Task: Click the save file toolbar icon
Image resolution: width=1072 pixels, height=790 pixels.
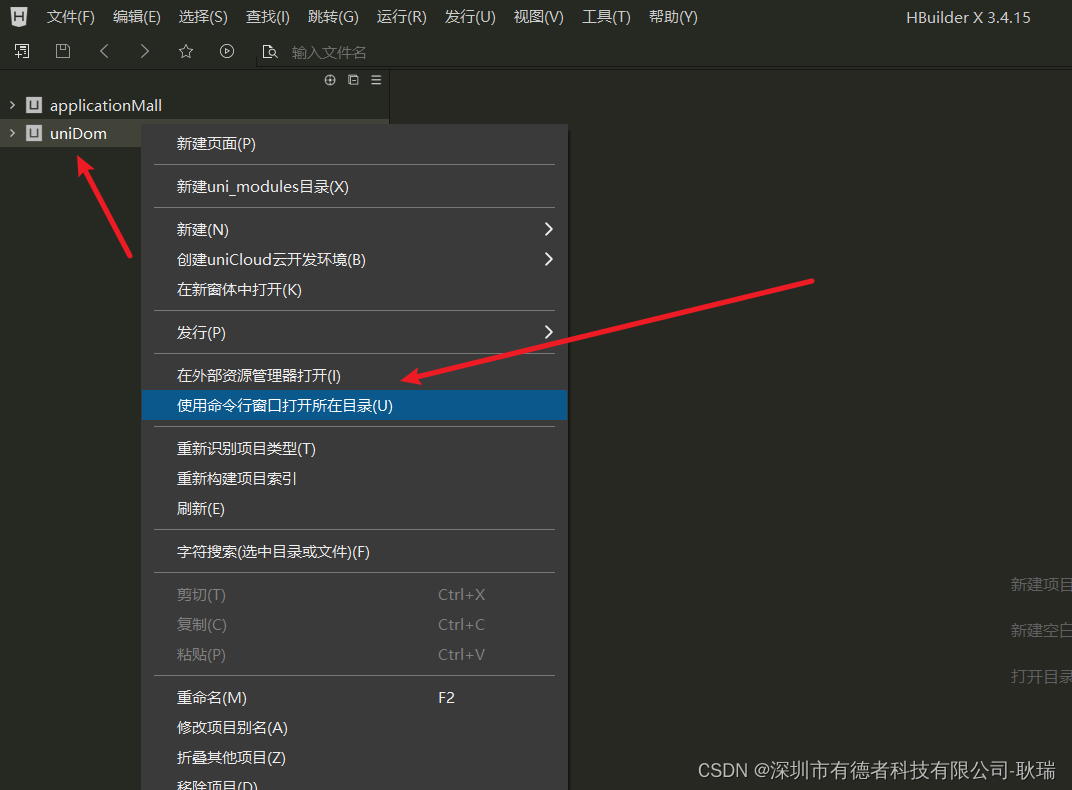Action: [63, 51]
